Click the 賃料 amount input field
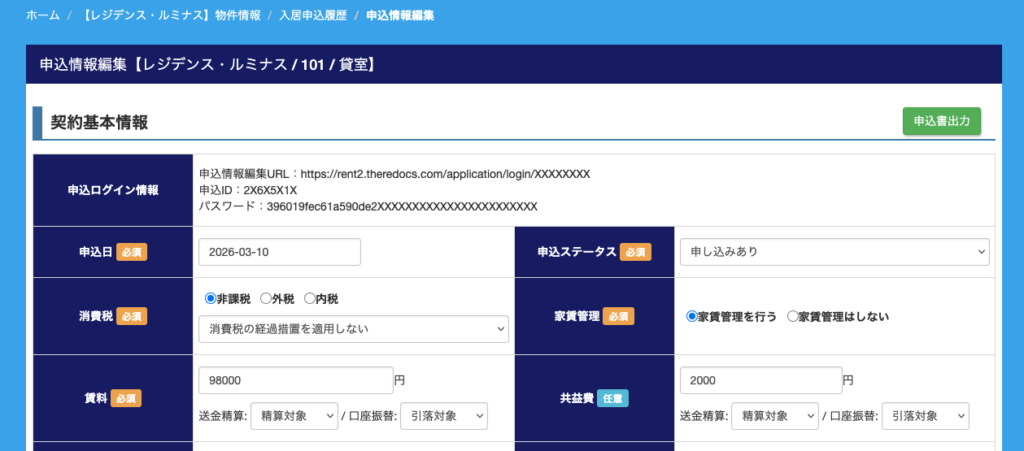This screenshot has height=451, width=1024. [x=296, y=381]
